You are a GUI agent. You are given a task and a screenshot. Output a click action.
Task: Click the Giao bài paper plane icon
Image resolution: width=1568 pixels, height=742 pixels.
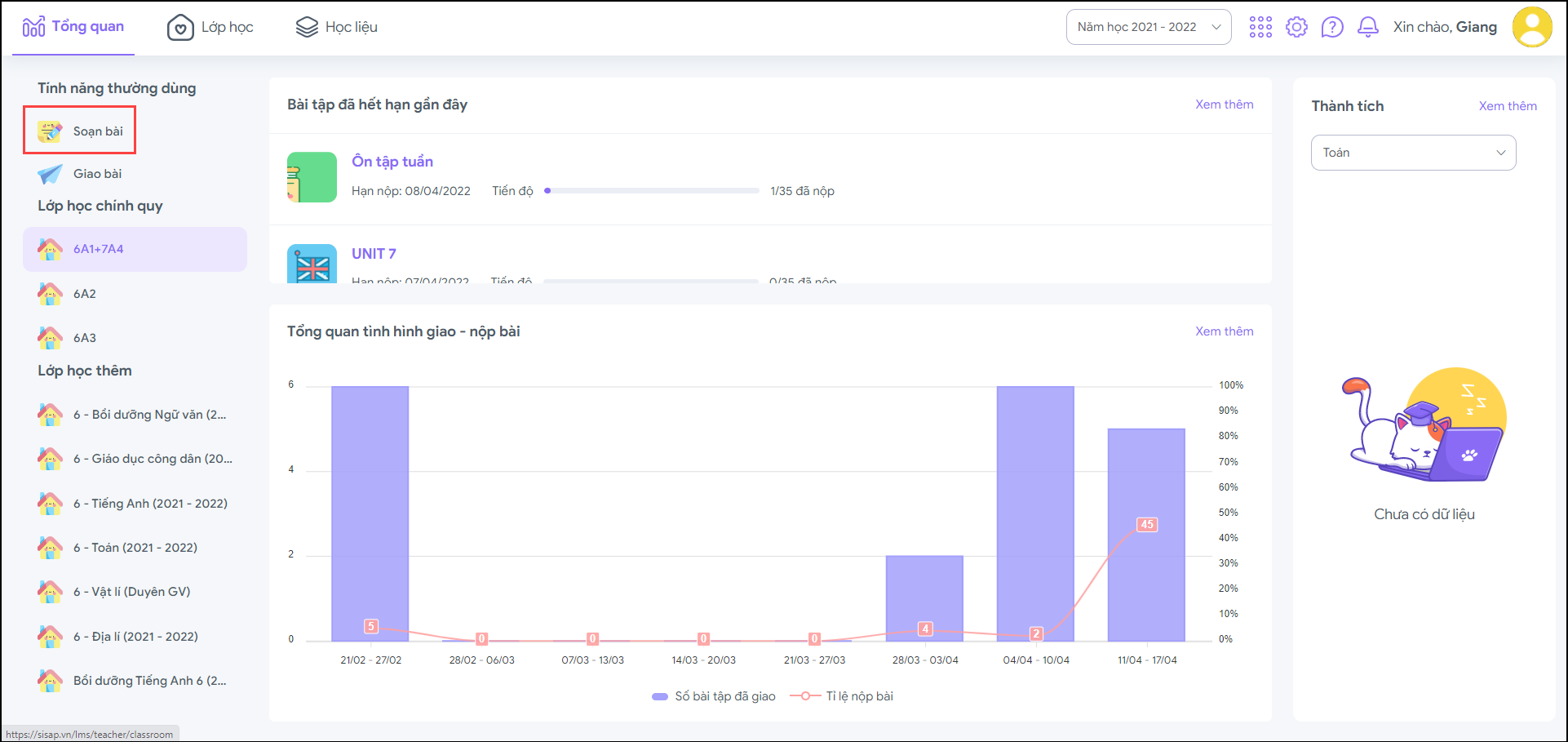point(50,174)
